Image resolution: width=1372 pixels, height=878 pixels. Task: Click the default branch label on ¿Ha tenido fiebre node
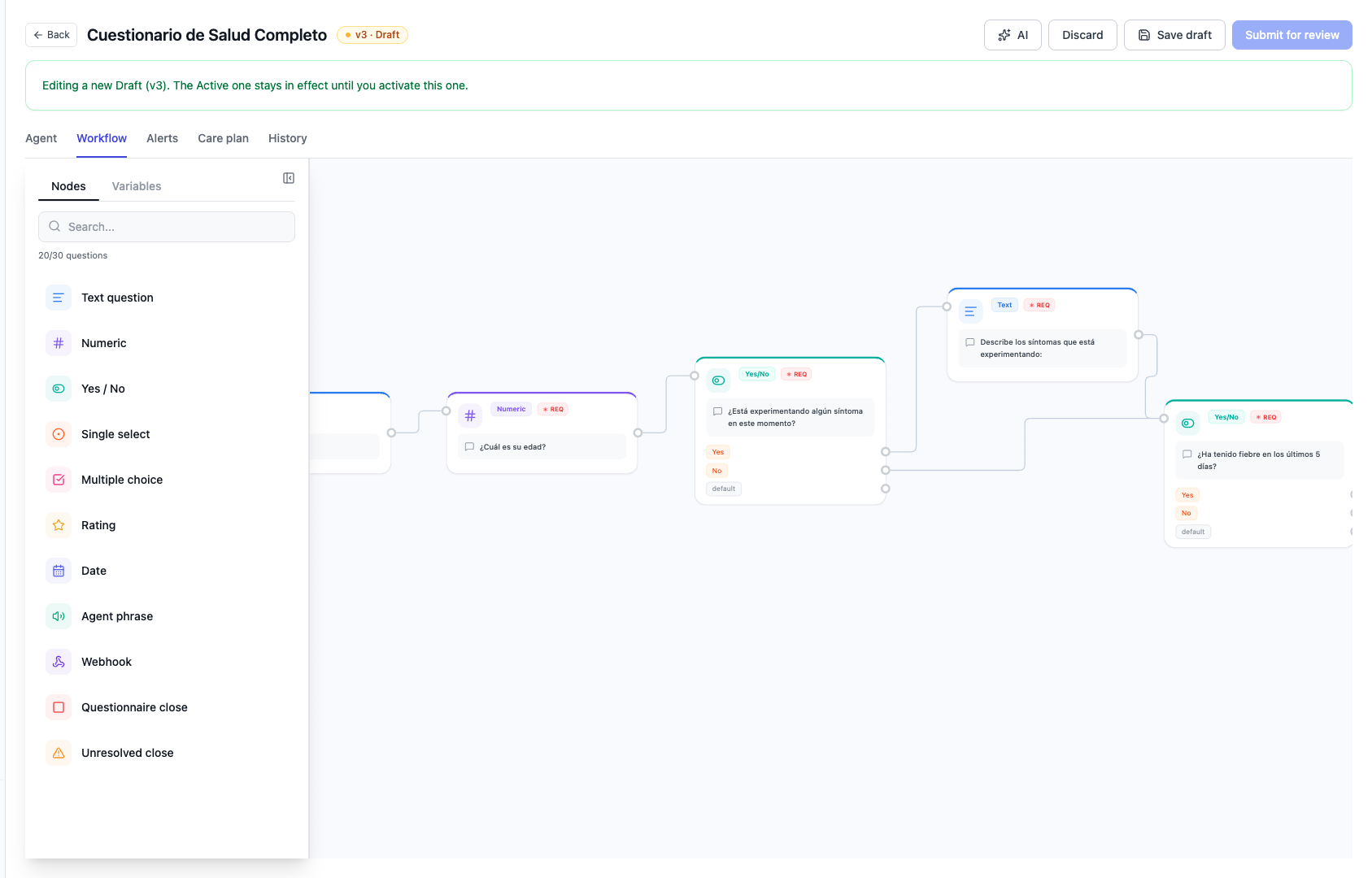[x=1193, y=532]
